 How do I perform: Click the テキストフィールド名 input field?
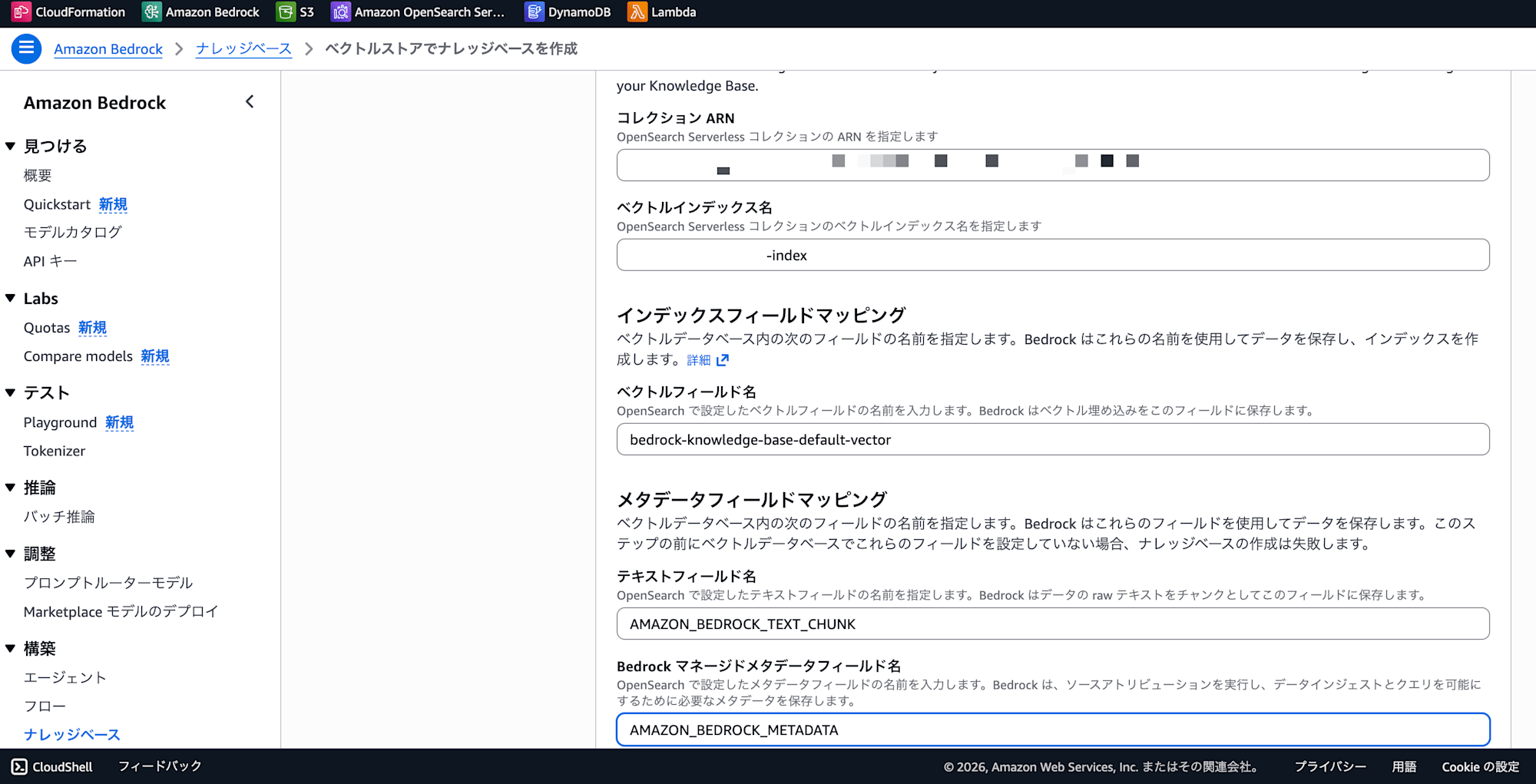pos(1053,624)
